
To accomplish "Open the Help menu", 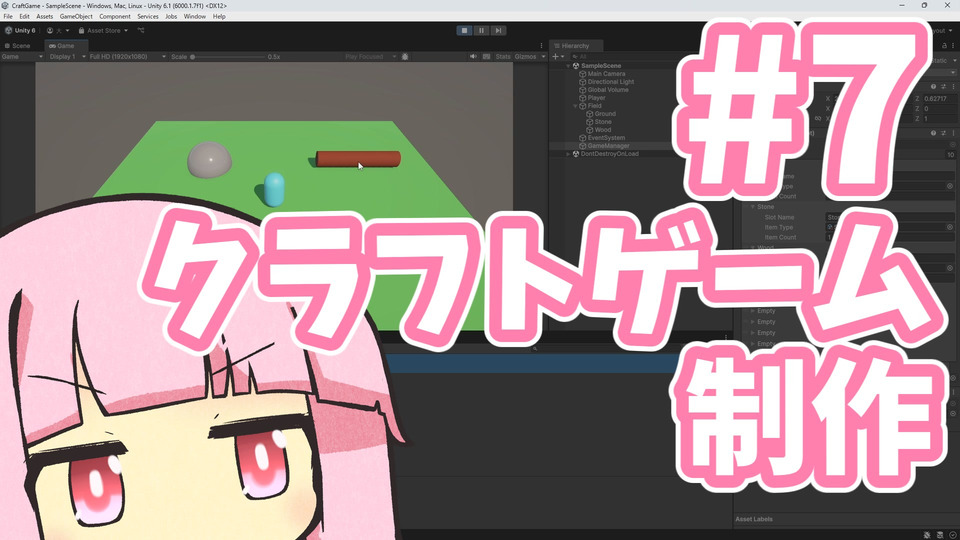I will (x=219, y=17).
